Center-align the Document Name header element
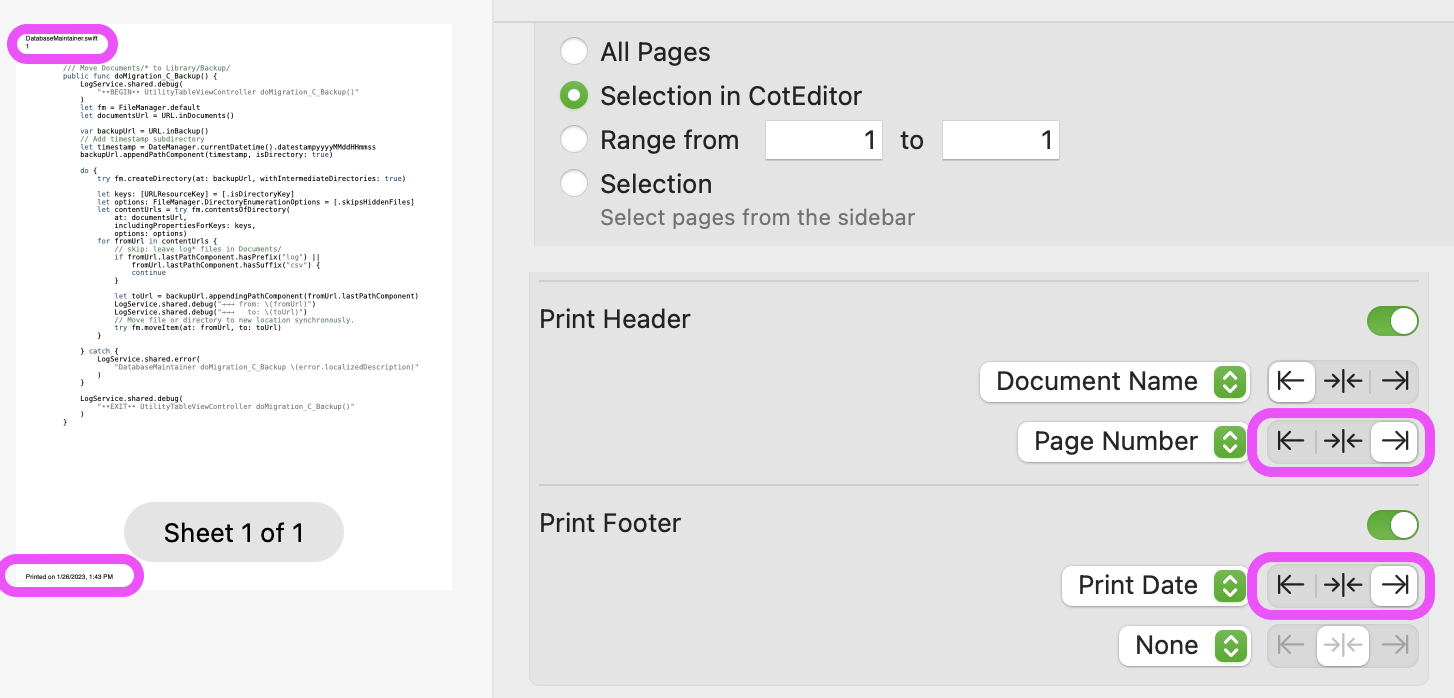Image resolution: width=1454 pixels, height=698 pixels. 1343,381
